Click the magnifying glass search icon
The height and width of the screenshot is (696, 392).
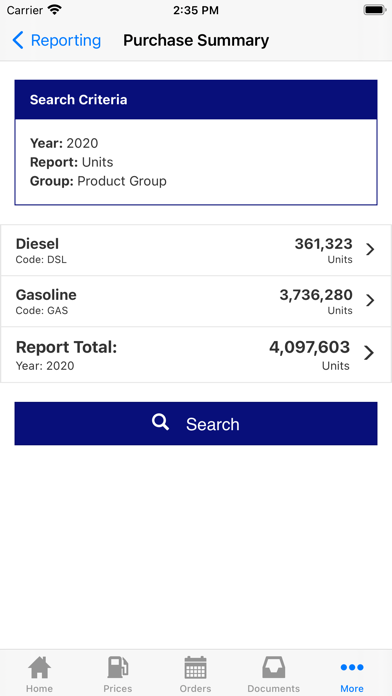tap(160, 422)
